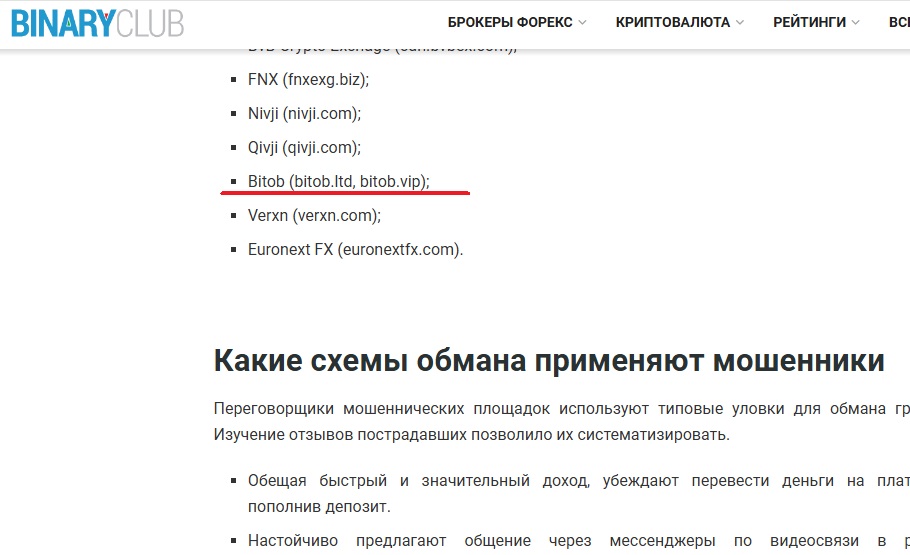Click the list item Verxn (verxn.com)
Viewport: 910px width, 555px height.
(x=314, y=215)
